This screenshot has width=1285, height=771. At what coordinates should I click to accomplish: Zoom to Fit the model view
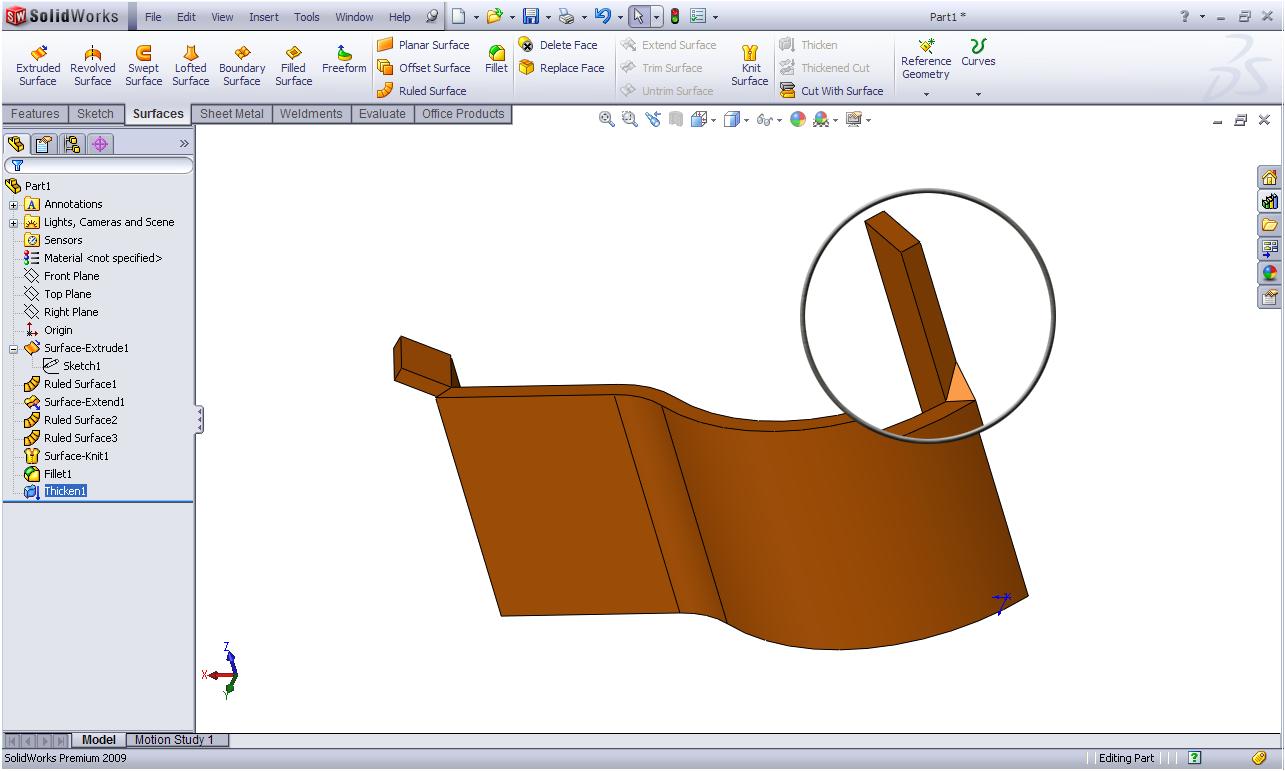606,120
